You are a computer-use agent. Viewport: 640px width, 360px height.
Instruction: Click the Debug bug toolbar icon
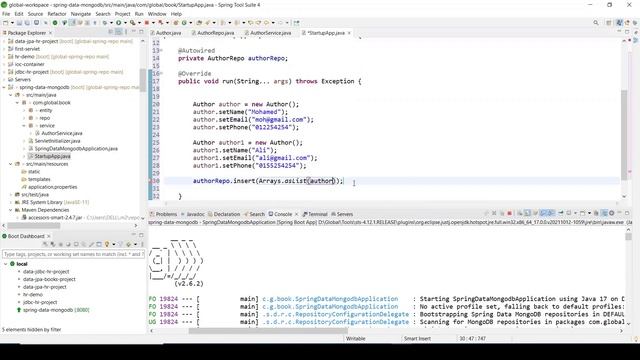104,23
